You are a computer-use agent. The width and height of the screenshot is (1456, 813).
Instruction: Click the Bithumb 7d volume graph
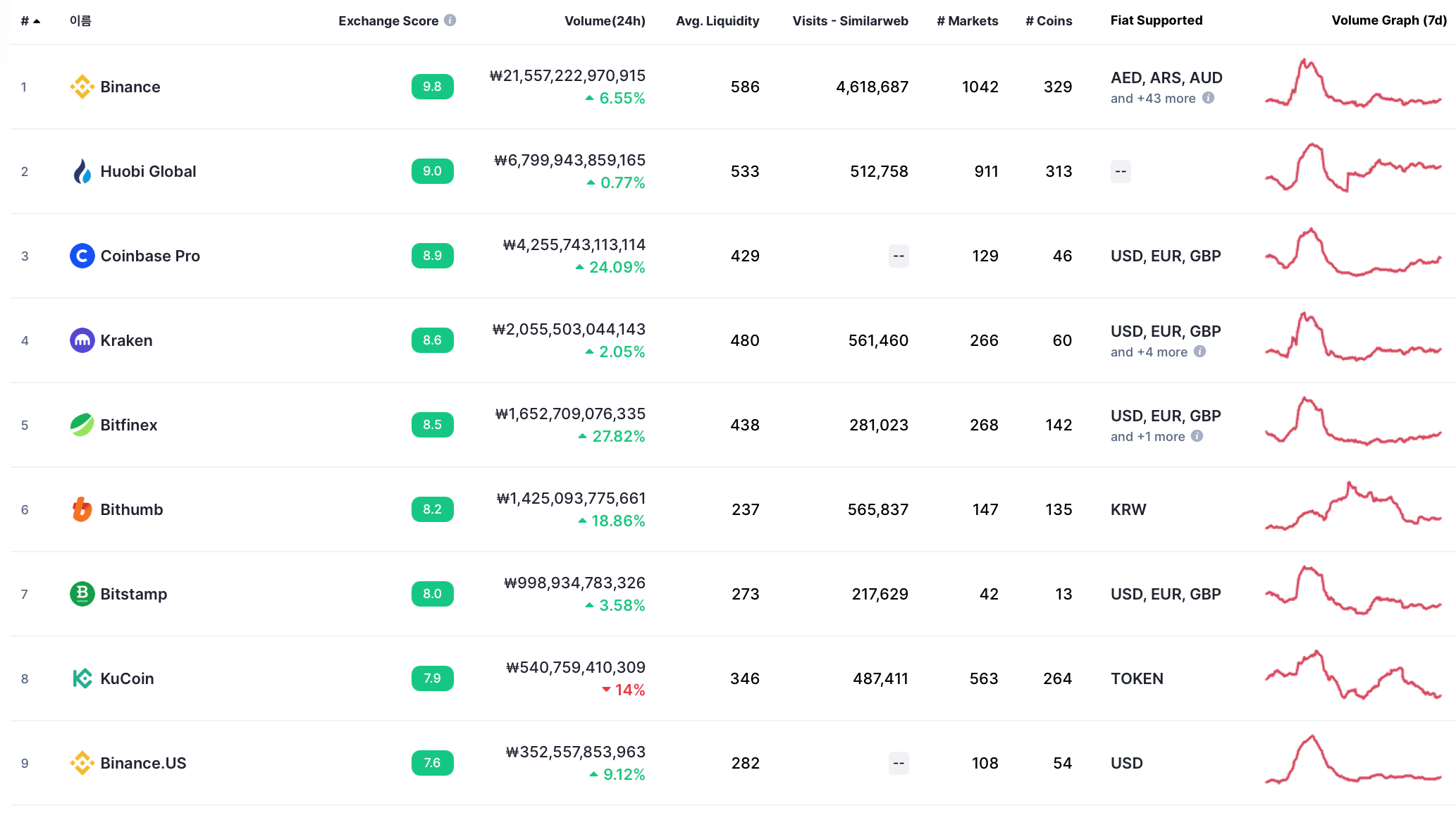point(1352,507)
